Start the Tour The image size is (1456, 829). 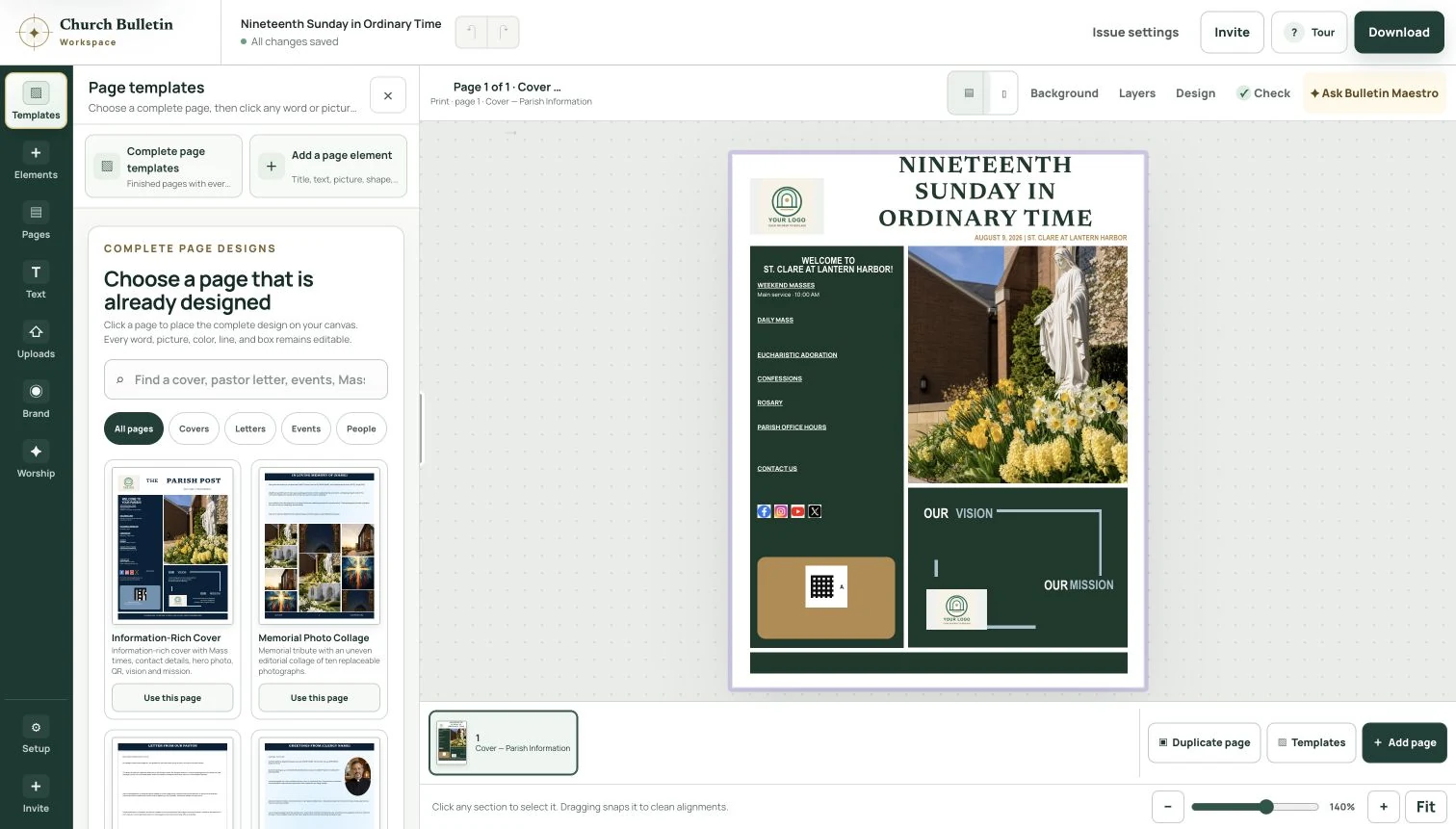(x=1310, y=32)
